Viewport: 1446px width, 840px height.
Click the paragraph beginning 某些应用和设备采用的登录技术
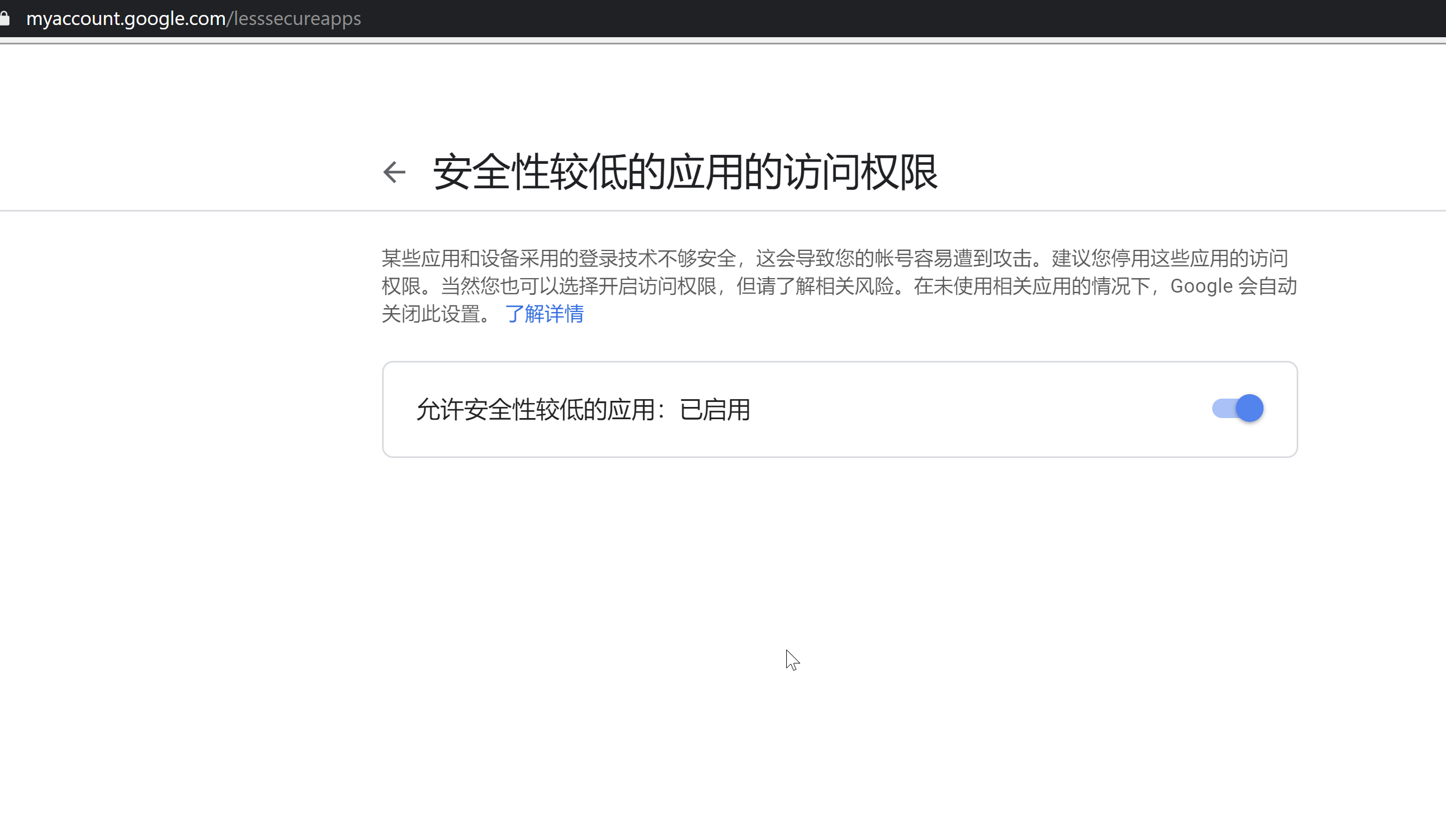pos(840,286)
